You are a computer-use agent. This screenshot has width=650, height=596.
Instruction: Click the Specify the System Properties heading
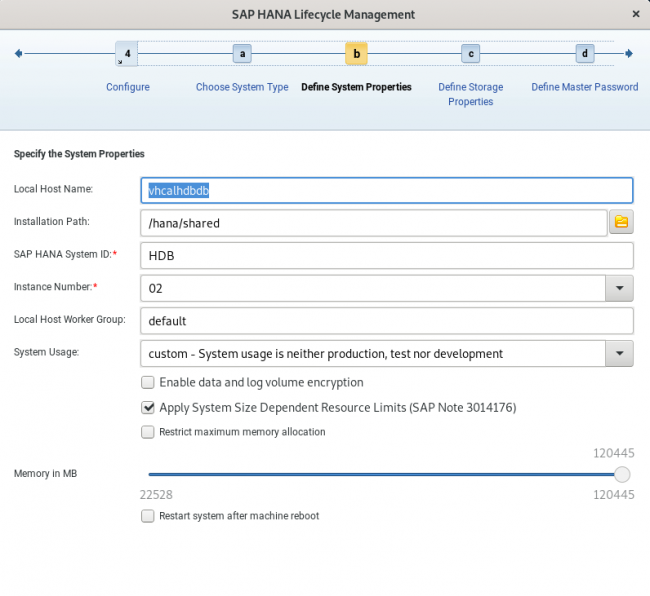pos(79,154)
